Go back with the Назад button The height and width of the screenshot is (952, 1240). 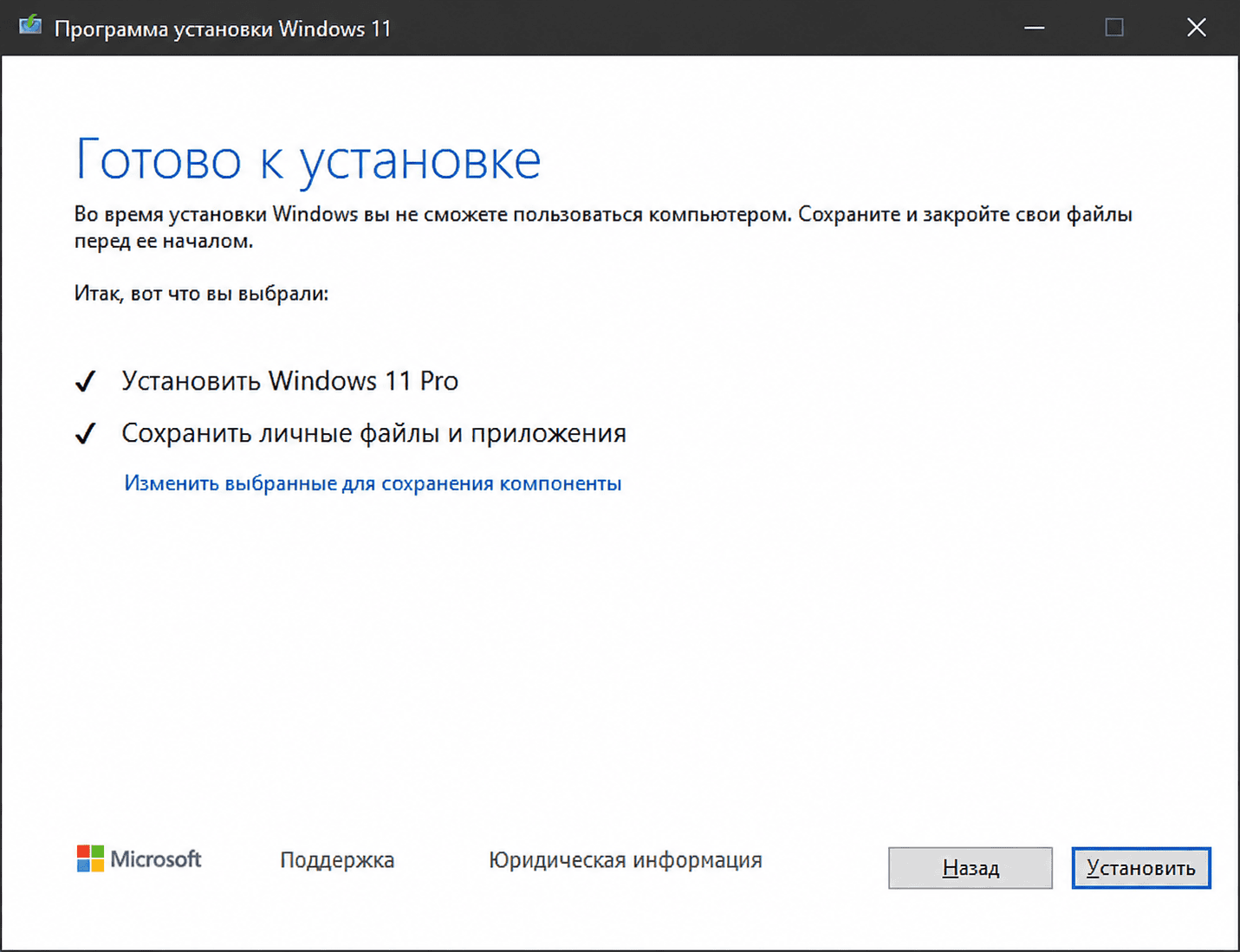pos(970,868)
